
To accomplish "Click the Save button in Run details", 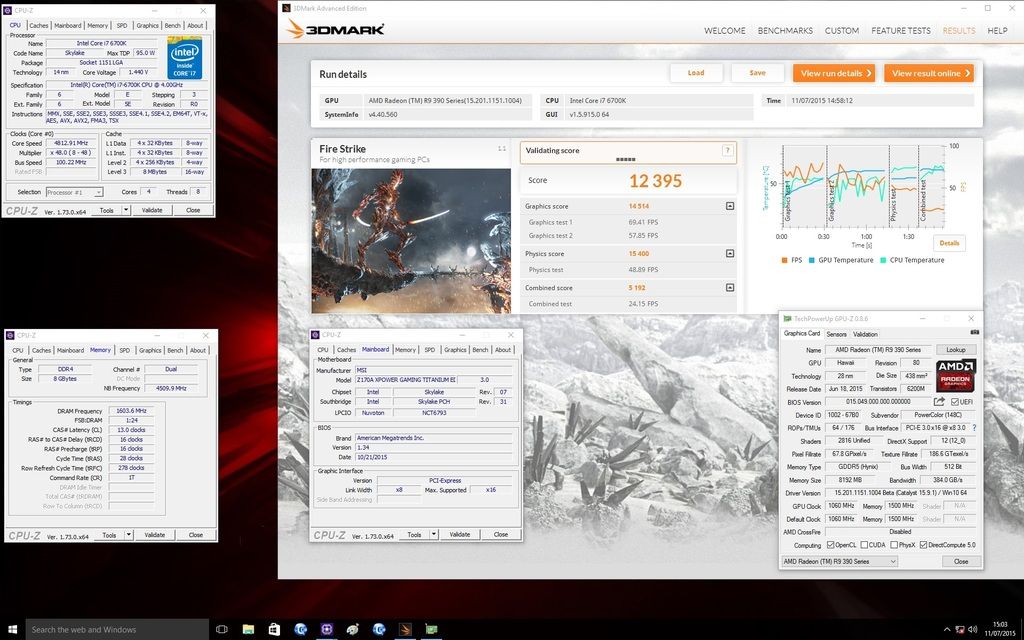I will 758,73.
